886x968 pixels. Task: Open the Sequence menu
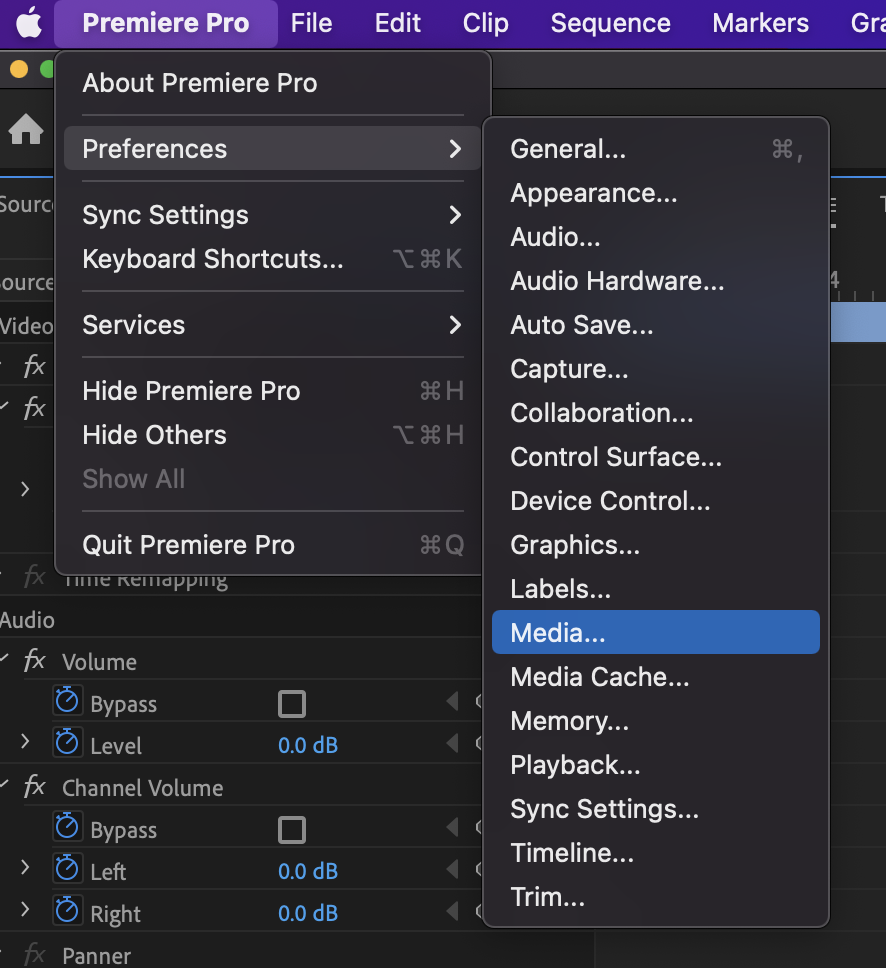610,23
